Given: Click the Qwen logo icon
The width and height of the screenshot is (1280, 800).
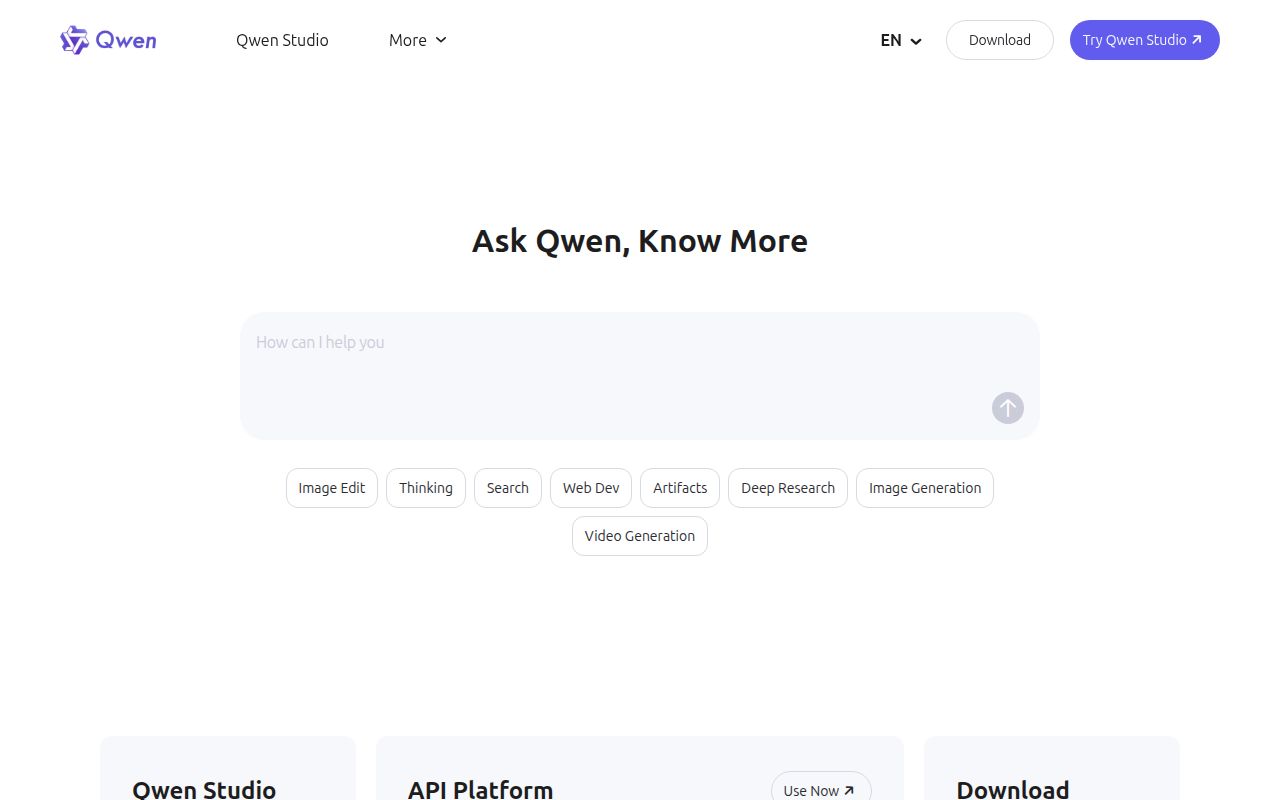Looking at the screenshot, I should [x=75, y=40].
